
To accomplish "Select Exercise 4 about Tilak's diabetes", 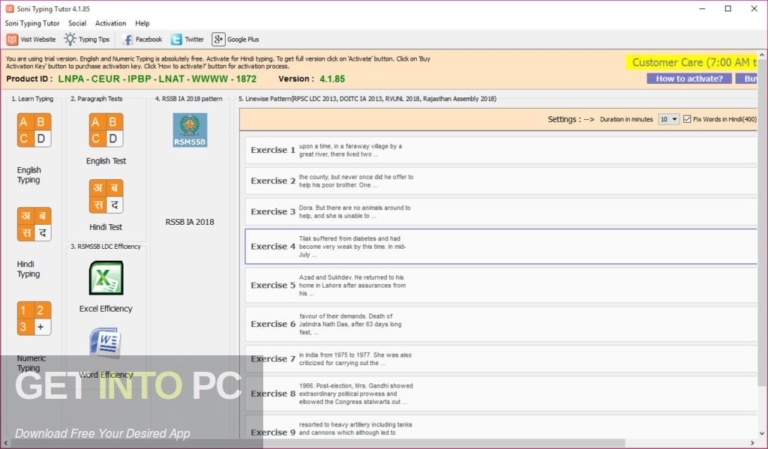I will point(501,246).
